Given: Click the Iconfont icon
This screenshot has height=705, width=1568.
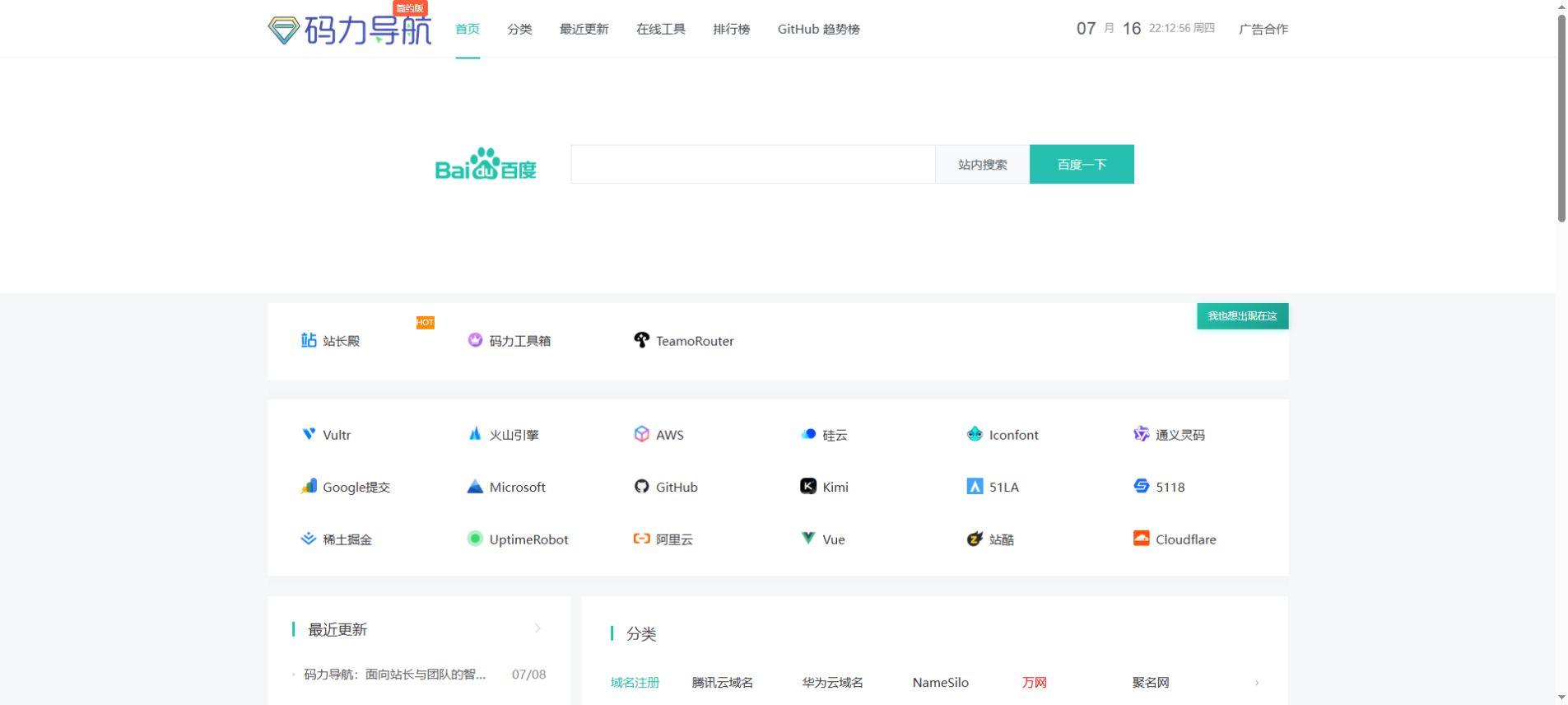Looking at the screenshot, I should click(x=975, y=434).
